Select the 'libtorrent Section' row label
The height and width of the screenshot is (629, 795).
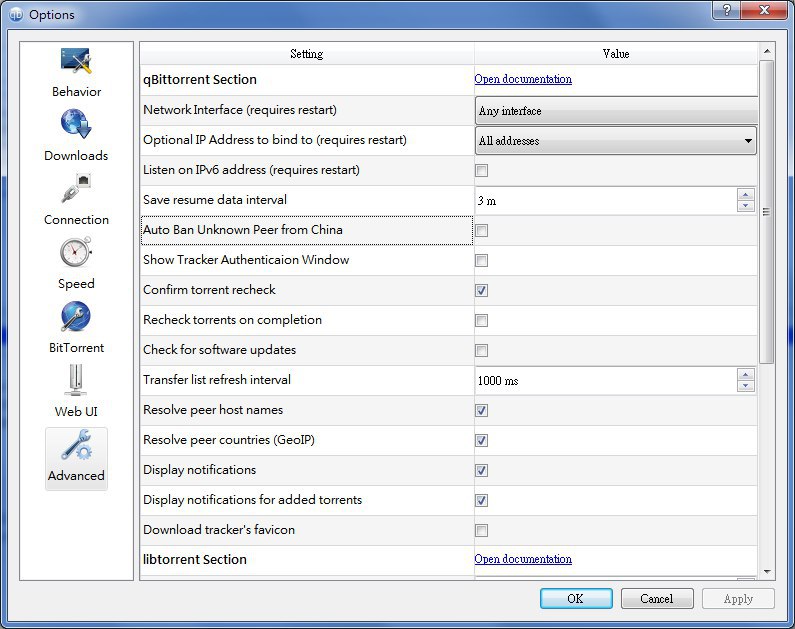[195, 560]
